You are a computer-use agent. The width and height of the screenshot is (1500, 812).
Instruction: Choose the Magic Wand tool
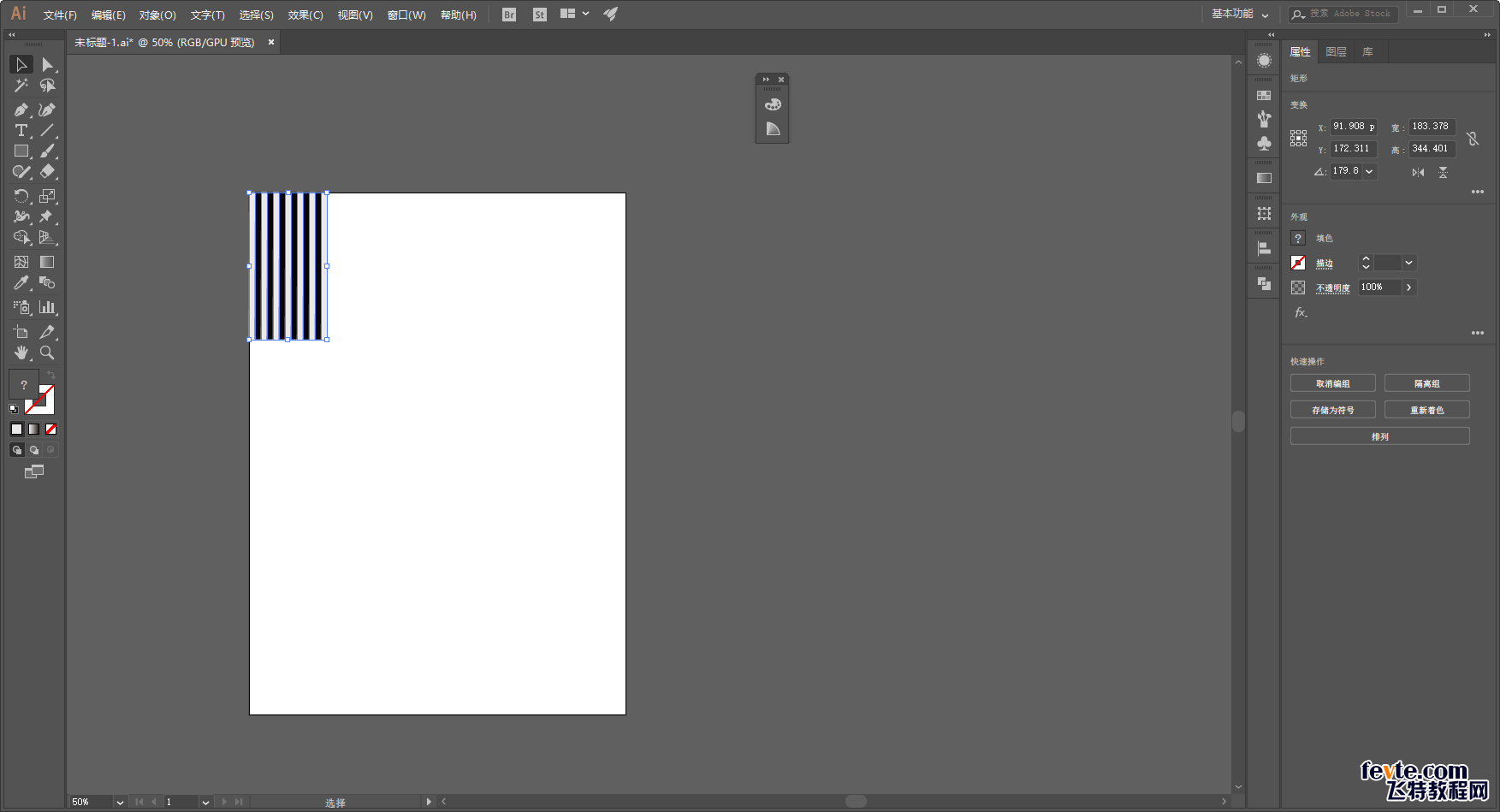21,86
